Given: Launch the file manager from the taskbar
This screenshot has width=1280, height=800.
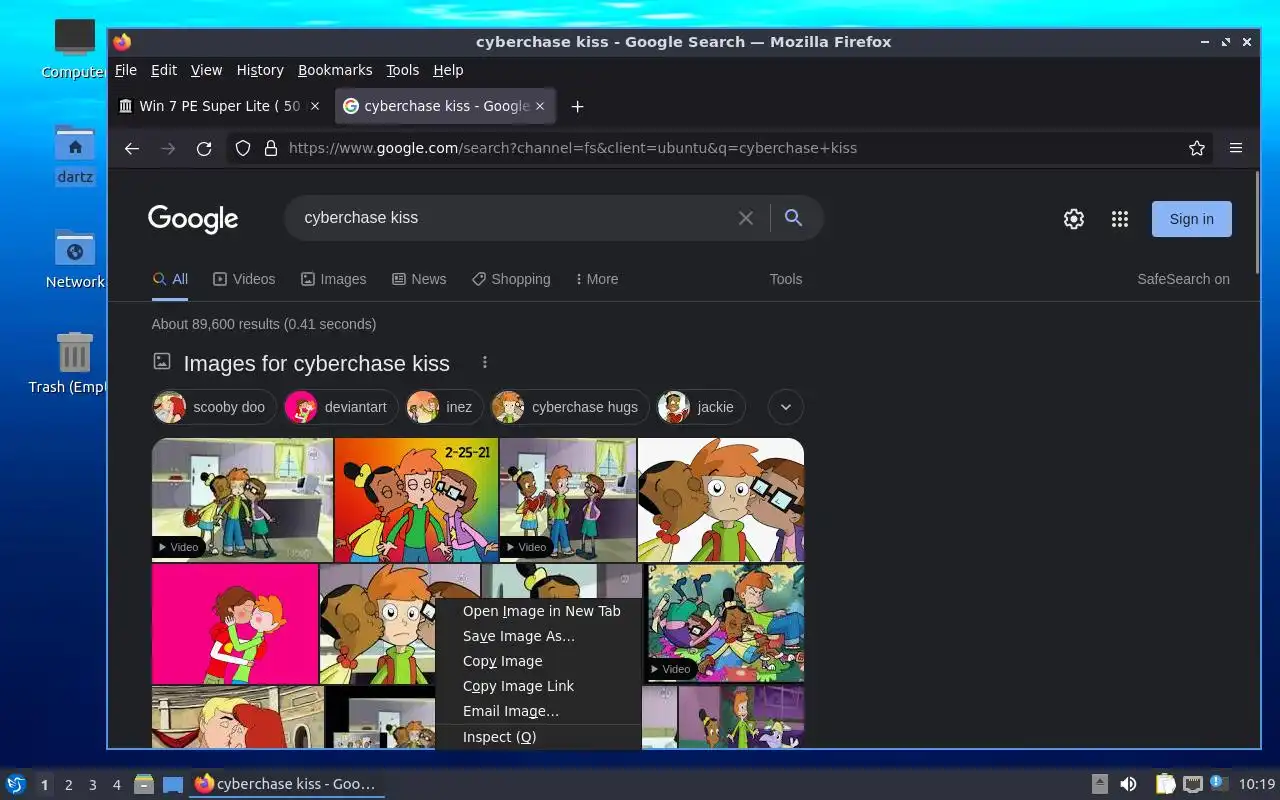Looking at the screenshot, I should [143, 784].
